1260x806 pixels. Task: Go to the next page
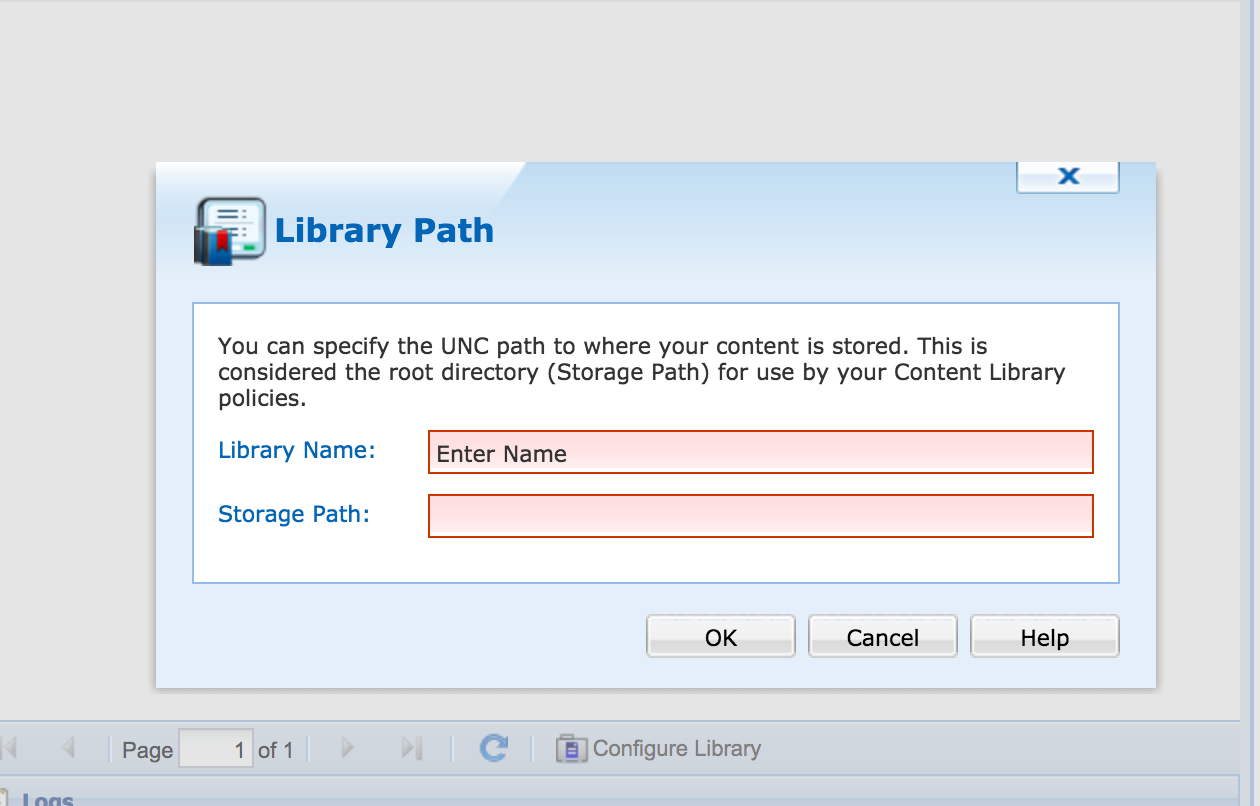(347, 748)
